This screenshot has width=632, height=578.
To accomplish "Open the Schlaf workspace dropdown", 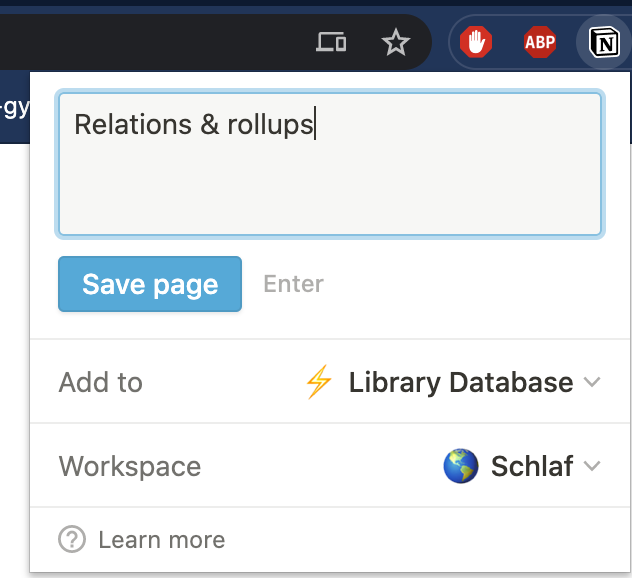I will (522, 466).
